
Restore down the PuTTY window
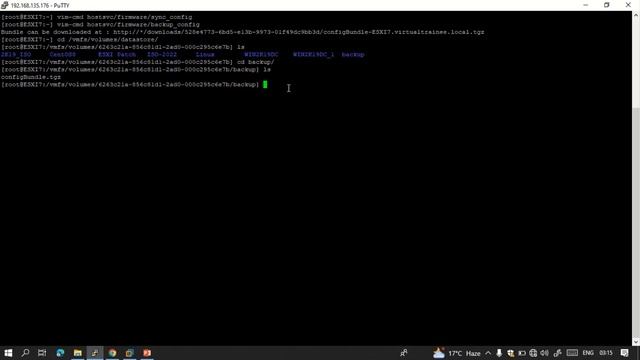pyautogui.click(x=607, y=5)
